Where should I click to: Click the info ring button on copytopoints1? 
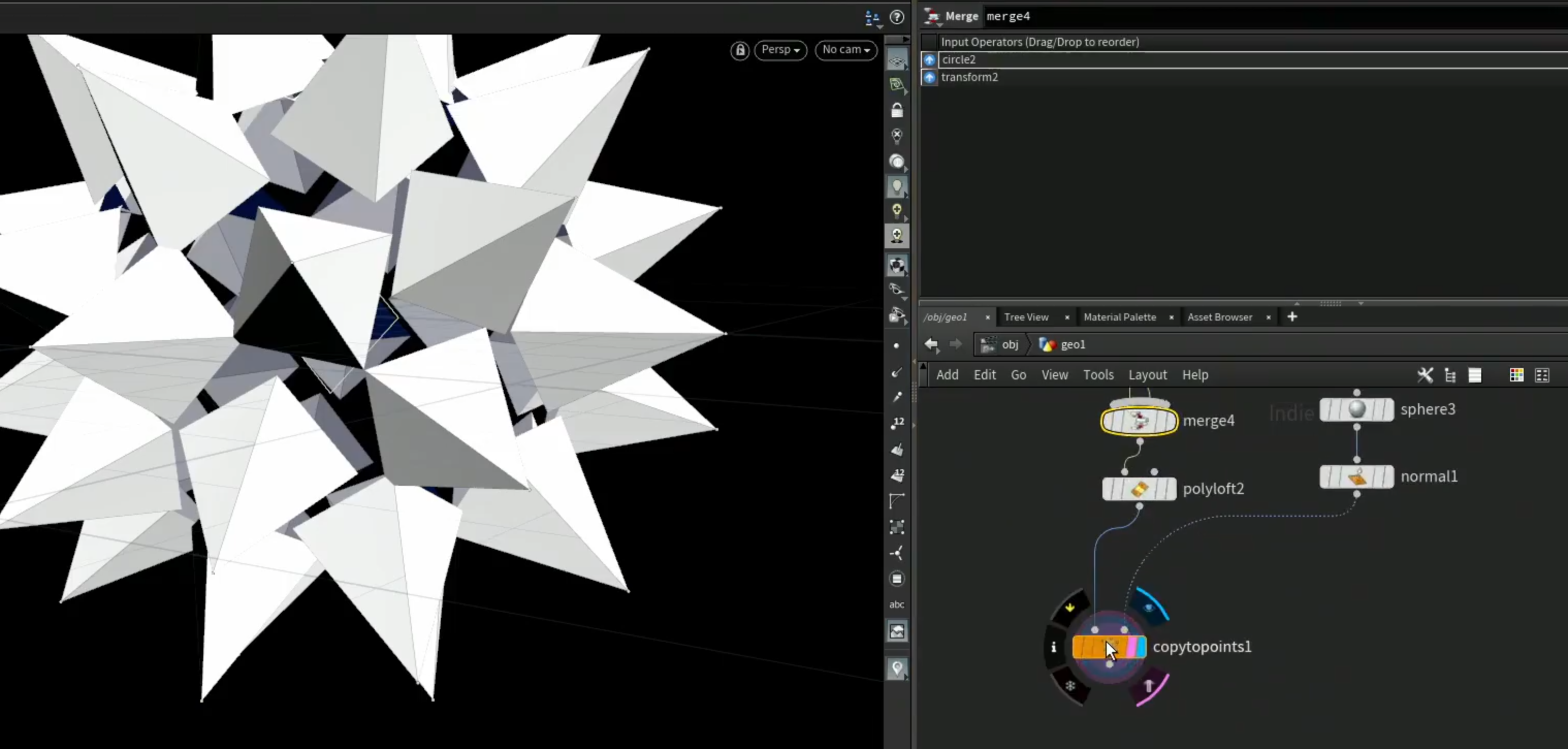1053,647
